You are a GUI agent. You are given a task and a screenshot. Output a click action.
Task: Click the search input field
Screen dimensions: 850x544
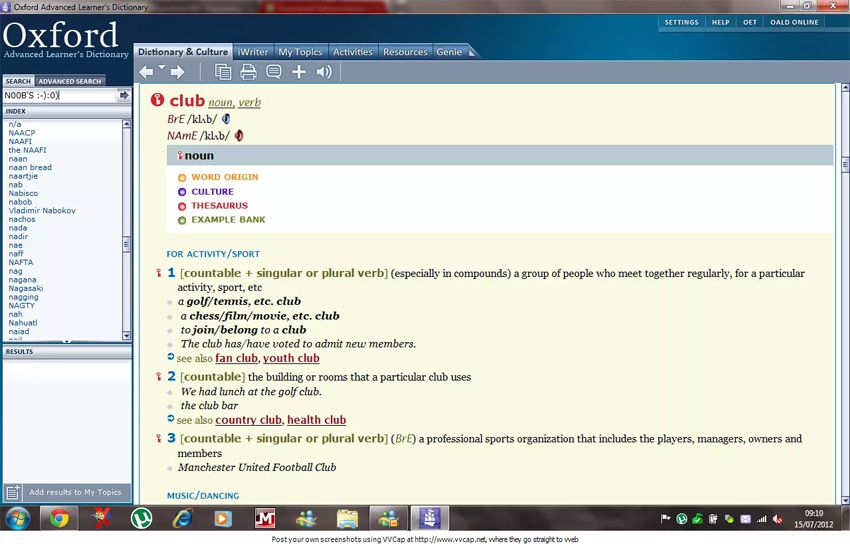(60, 95)
